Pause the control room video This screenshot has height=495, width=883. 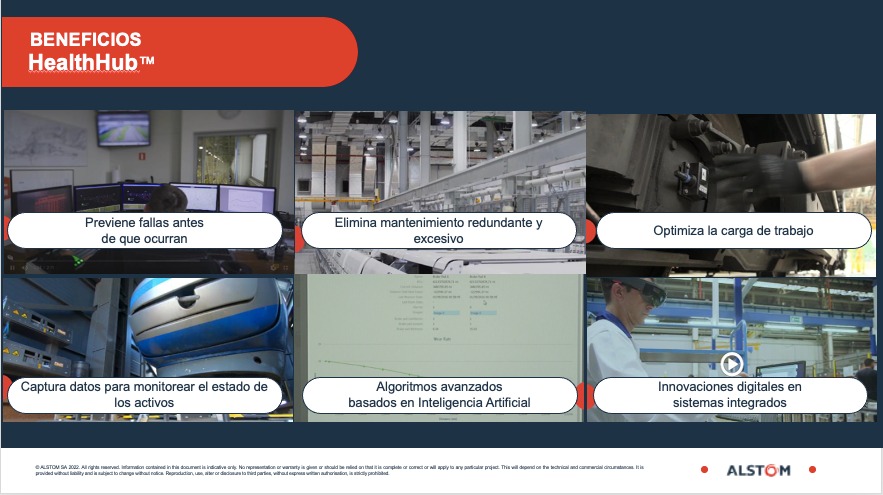(x=13, y=268)
